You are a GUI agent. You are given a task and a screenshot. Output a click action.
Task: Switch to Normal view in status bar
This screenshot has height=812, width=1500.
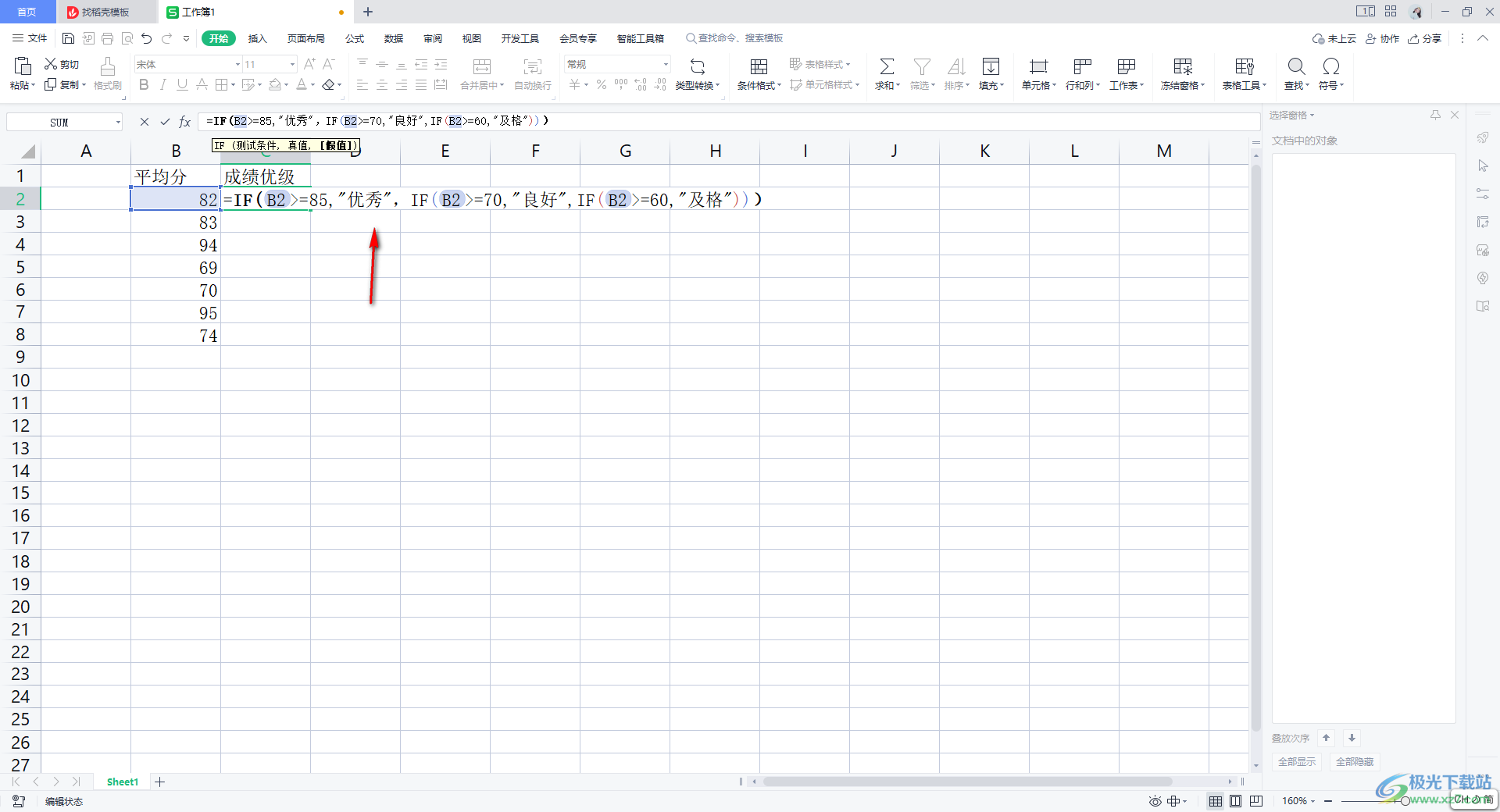point(1216,801)
